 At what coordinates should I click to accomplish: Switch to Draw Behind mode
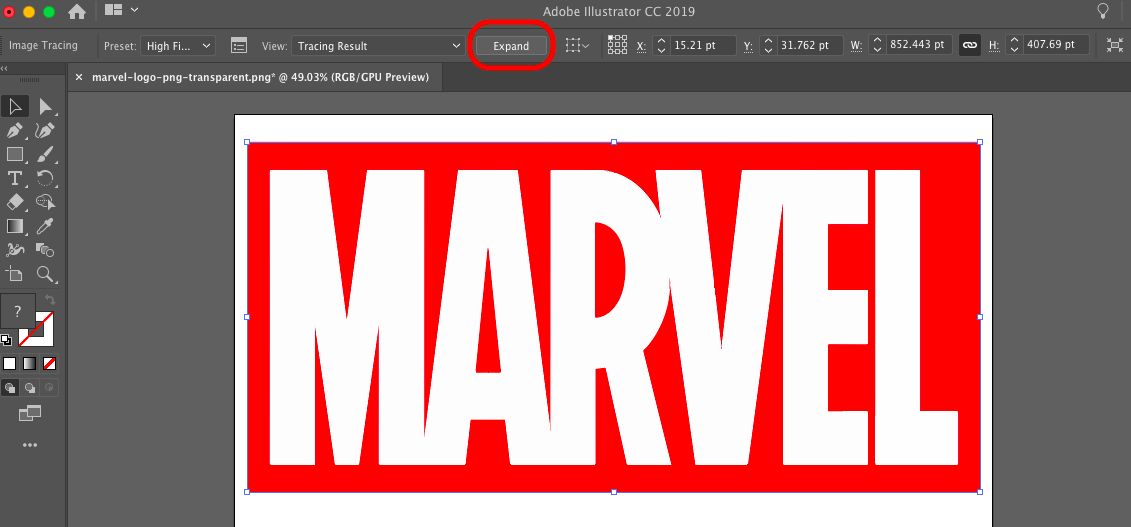tap(30, 388)
